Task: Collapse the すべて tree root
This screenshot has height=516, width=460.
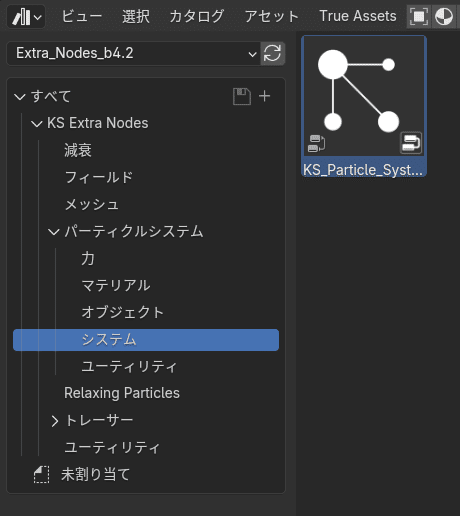Action: [20, 97]
